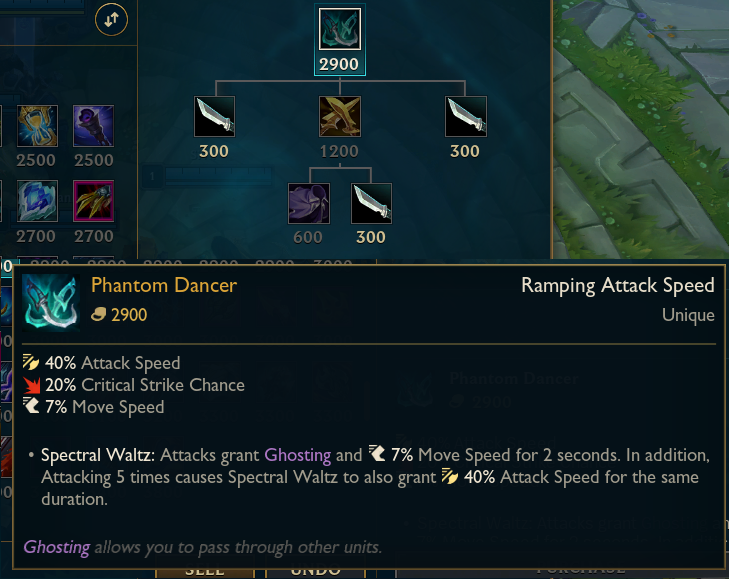Select the left Dagger component in build tree

(214, 116)
